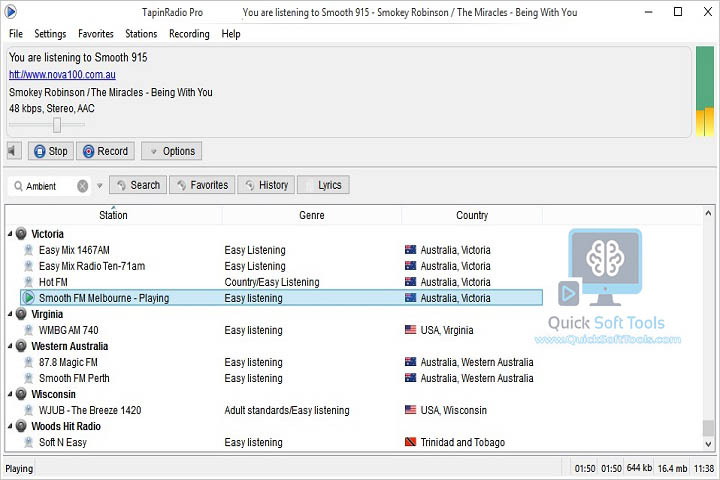
Task: Stop the current playback
Action: pyautogui.click(x=51, y=151)
